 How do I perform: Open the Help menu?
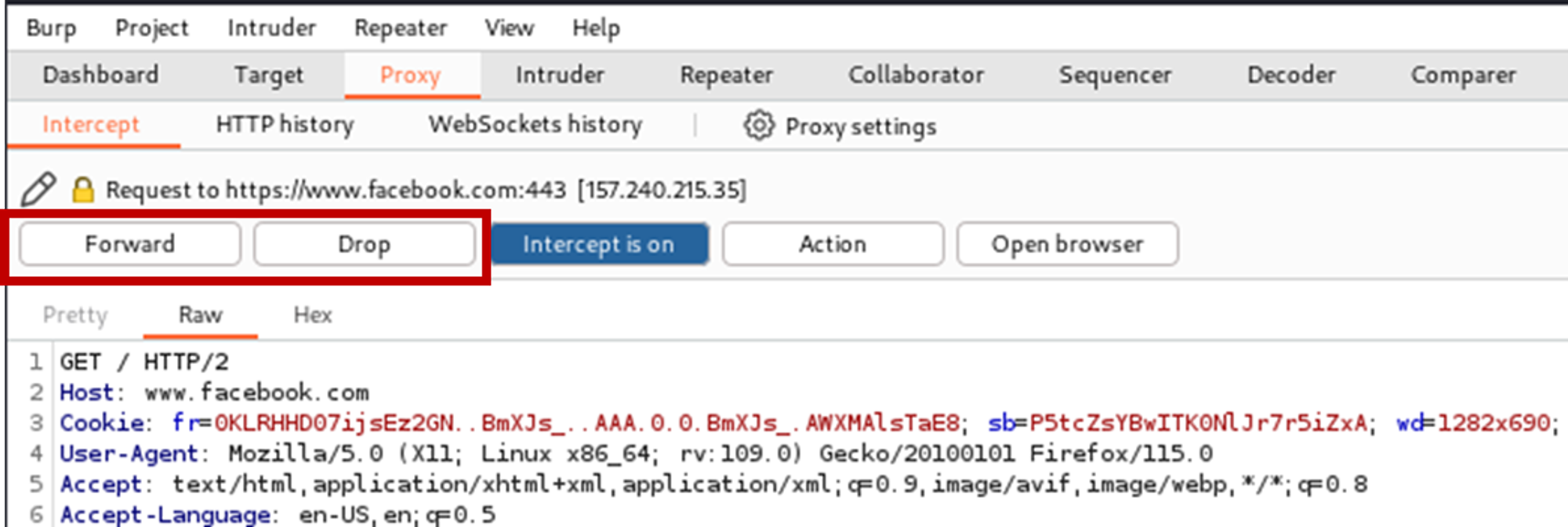click(x=596, y=28)
